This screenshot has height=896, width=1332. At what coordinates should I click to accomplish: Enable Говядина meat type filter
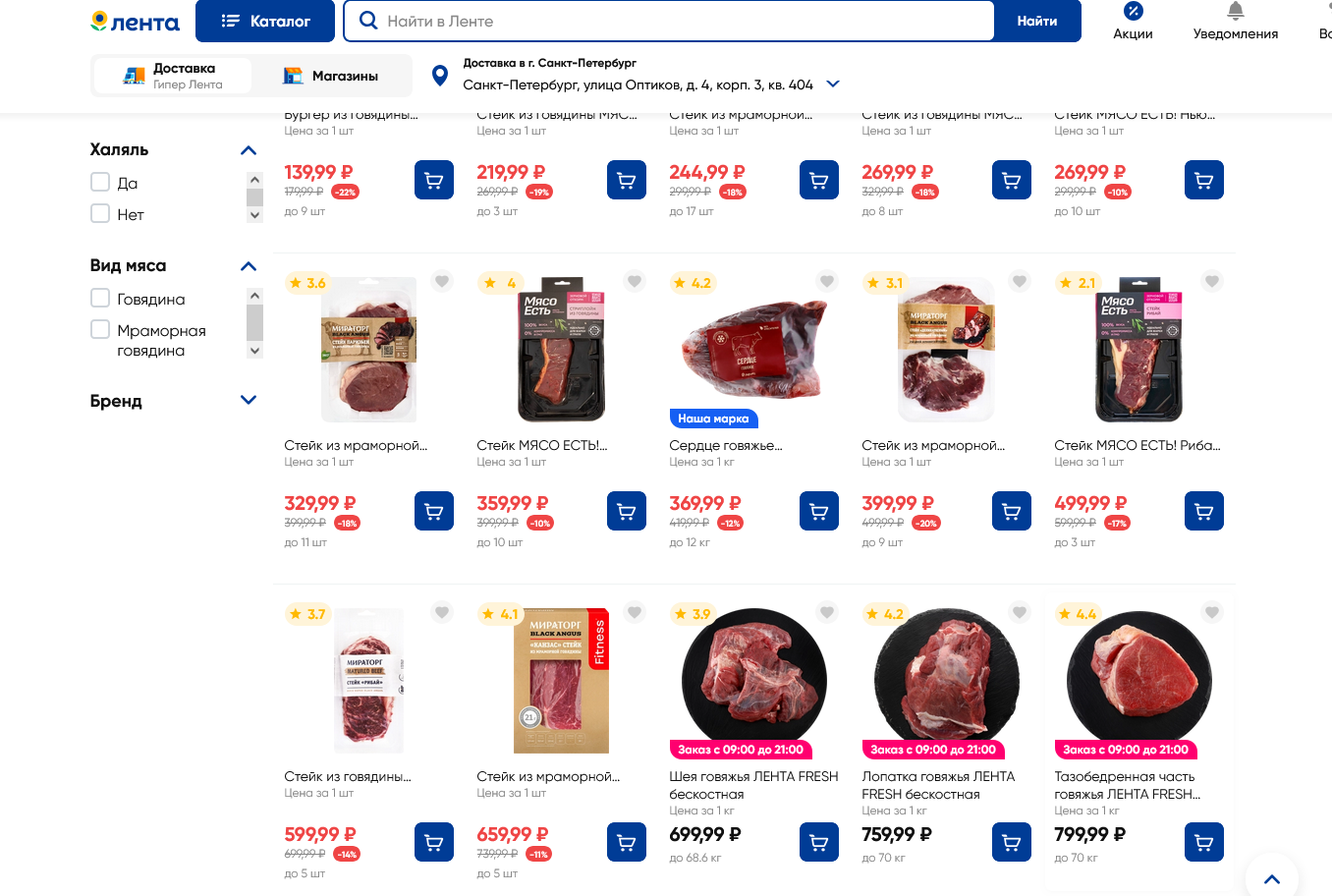coord(100,298)
